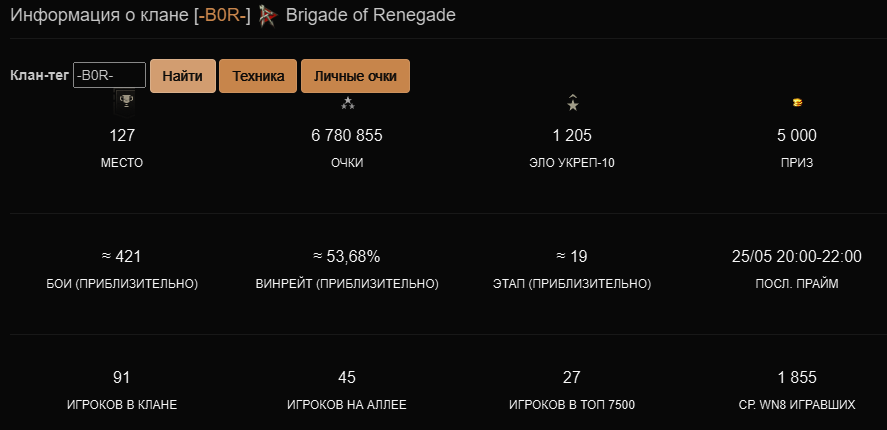The height and width of the screenshot is (430, 887).
Task: Click the winrate value 53,68%
Action: tap(347, 257)
